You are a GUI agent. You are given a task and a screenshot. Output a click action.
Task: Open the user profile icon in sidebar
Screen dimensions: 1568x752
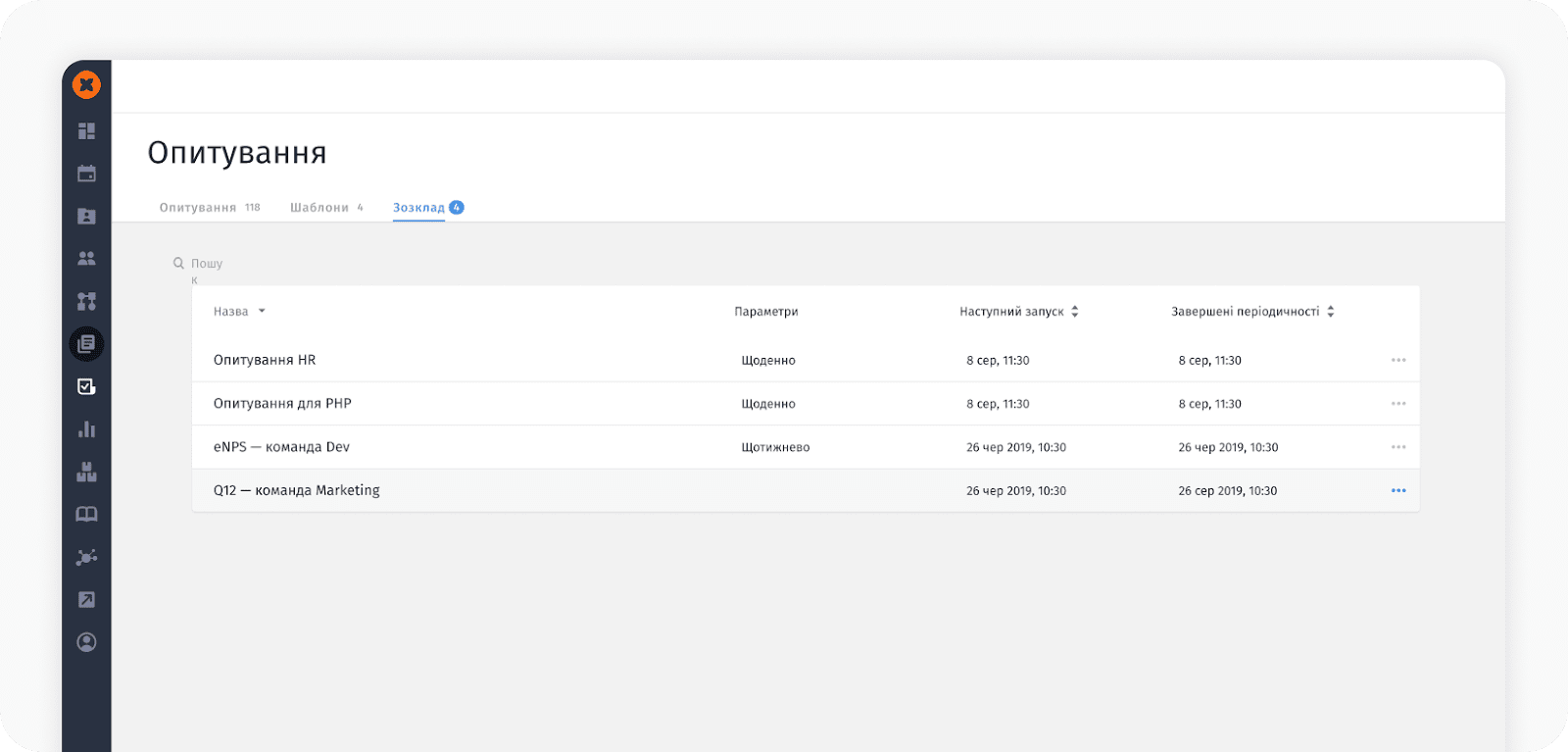pyautogui.click(x=86, y=642)
